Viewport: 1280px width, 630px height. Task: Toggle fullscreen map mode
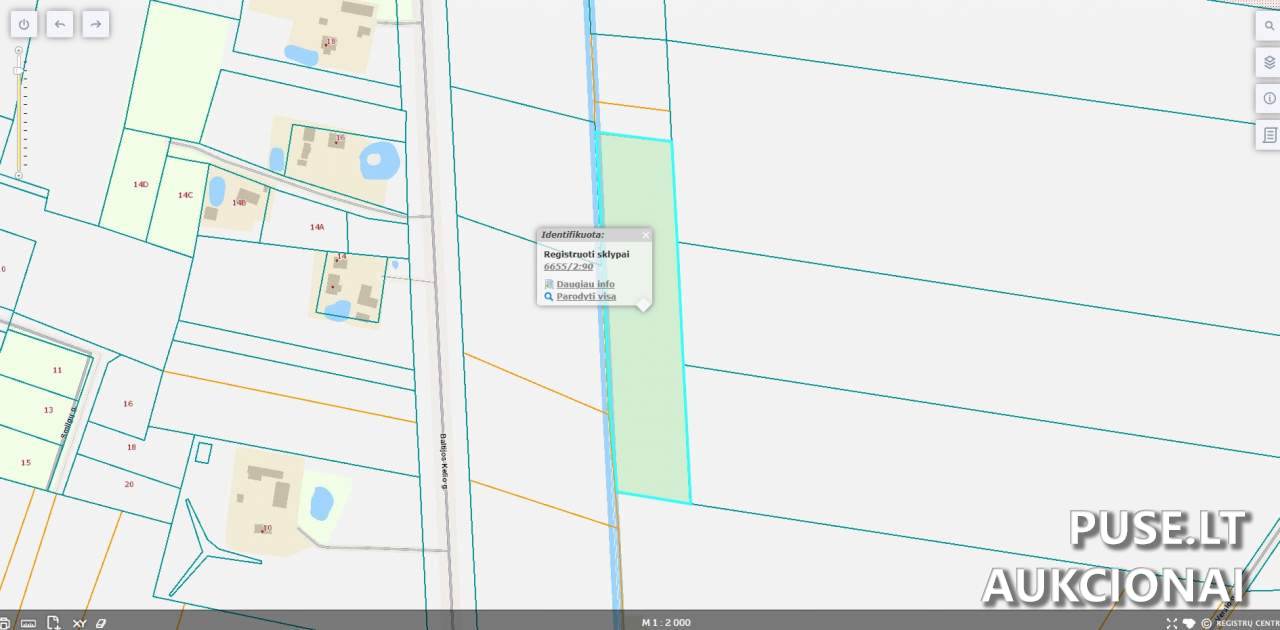1172,623
